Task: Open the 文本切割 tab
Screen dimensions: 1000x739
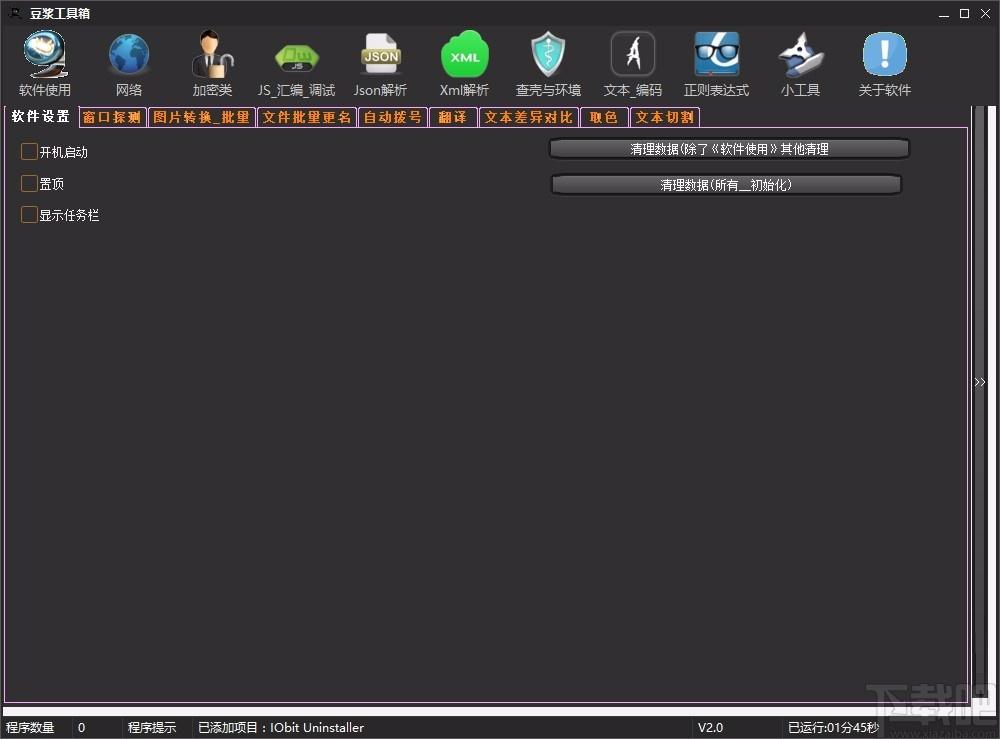Action: coord(665,117)
